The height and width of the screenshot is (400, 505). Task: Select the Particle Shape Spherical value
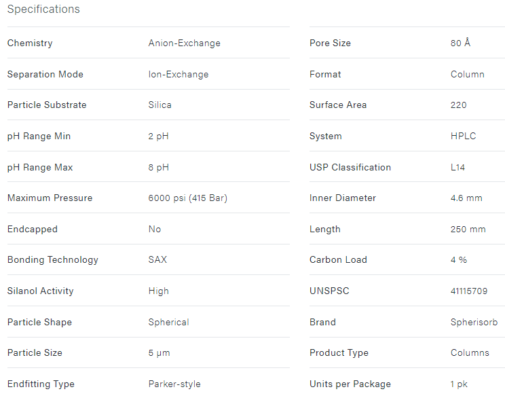point(169,322)
